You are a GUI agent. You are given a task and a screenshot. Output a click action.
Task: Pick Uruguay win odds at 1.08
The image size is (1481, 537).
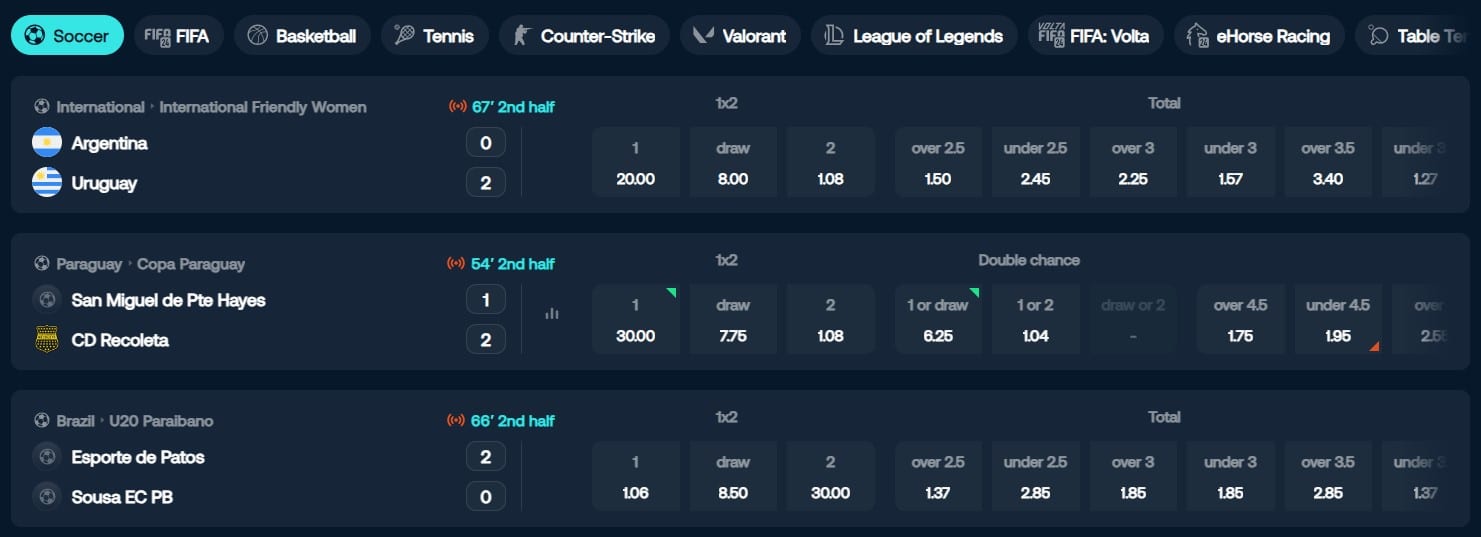coord(830,163)
